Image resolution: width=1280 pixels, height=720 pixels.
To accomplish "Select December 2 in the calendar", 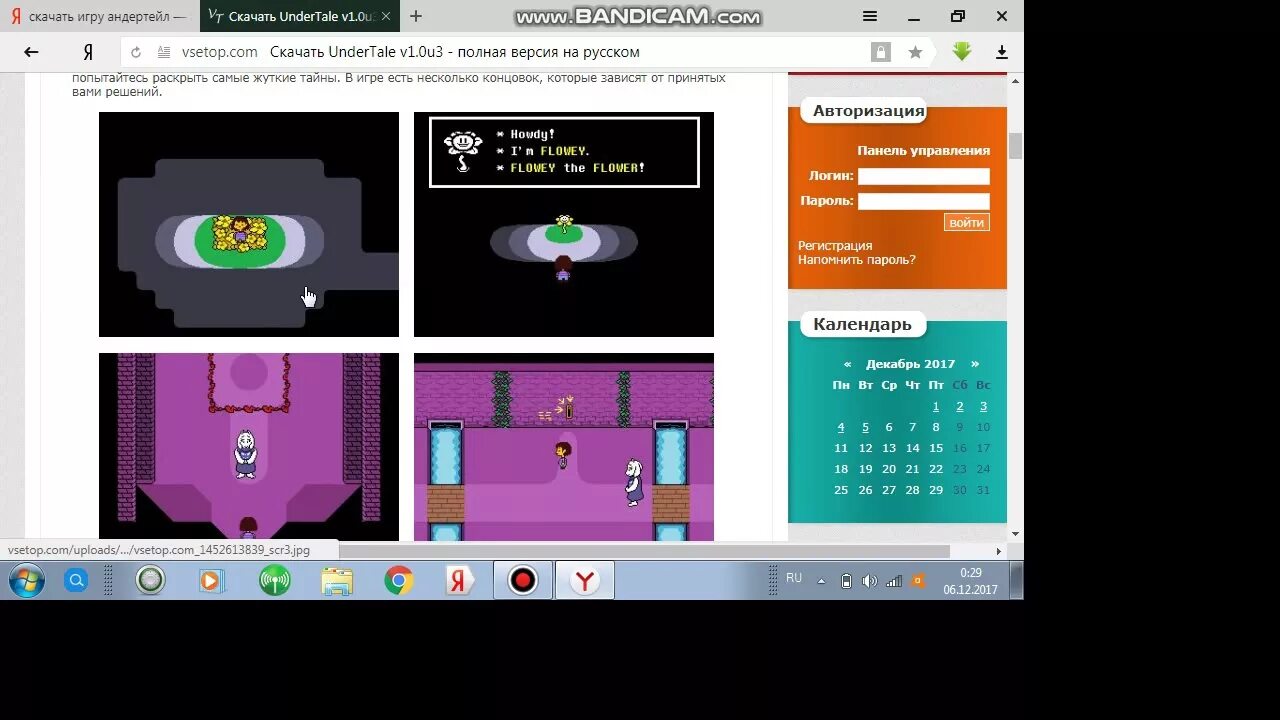I will tap(960, 406).
